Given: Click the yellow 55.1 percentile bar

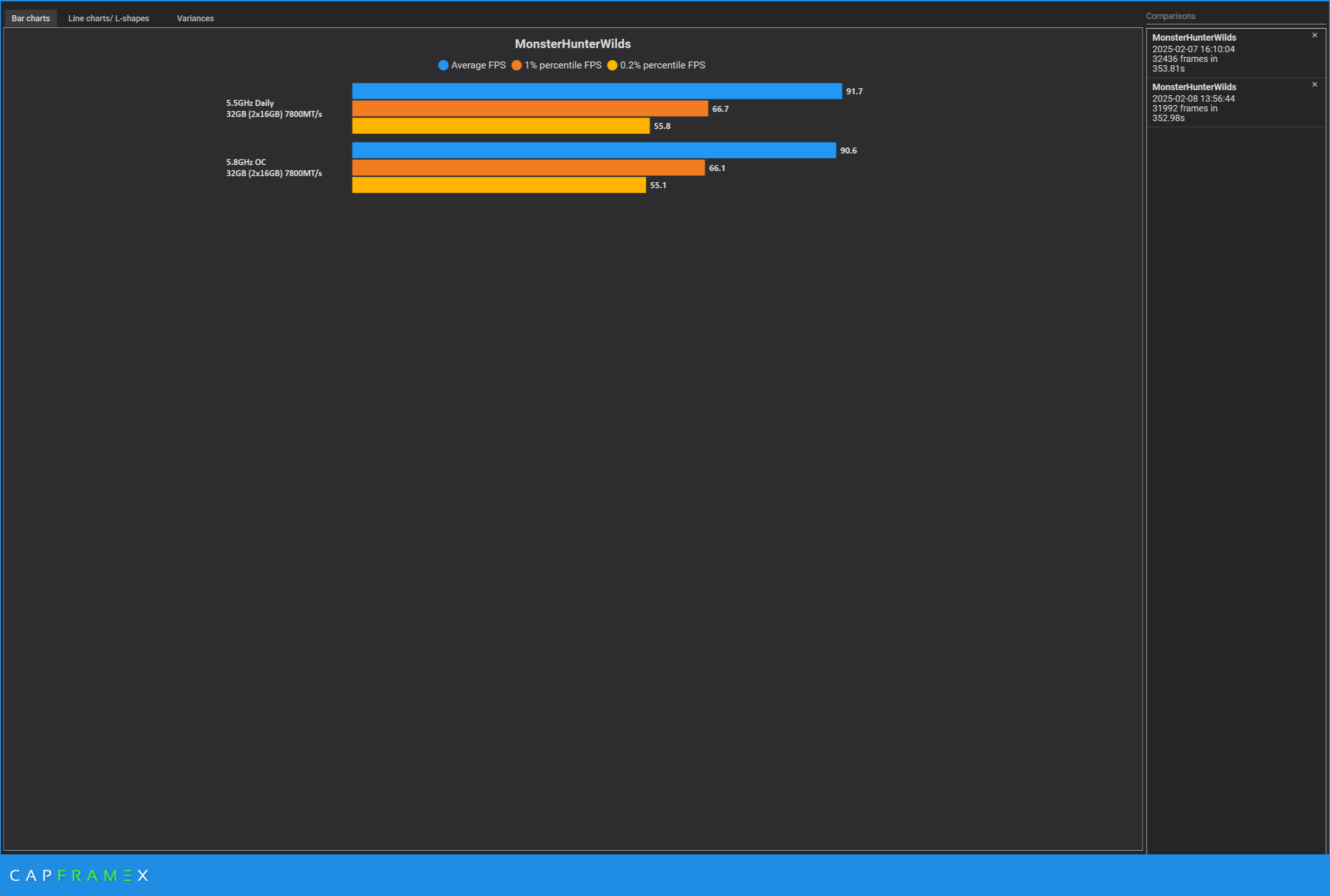Looking at the screenshot, I should click(x=499, y=185).
